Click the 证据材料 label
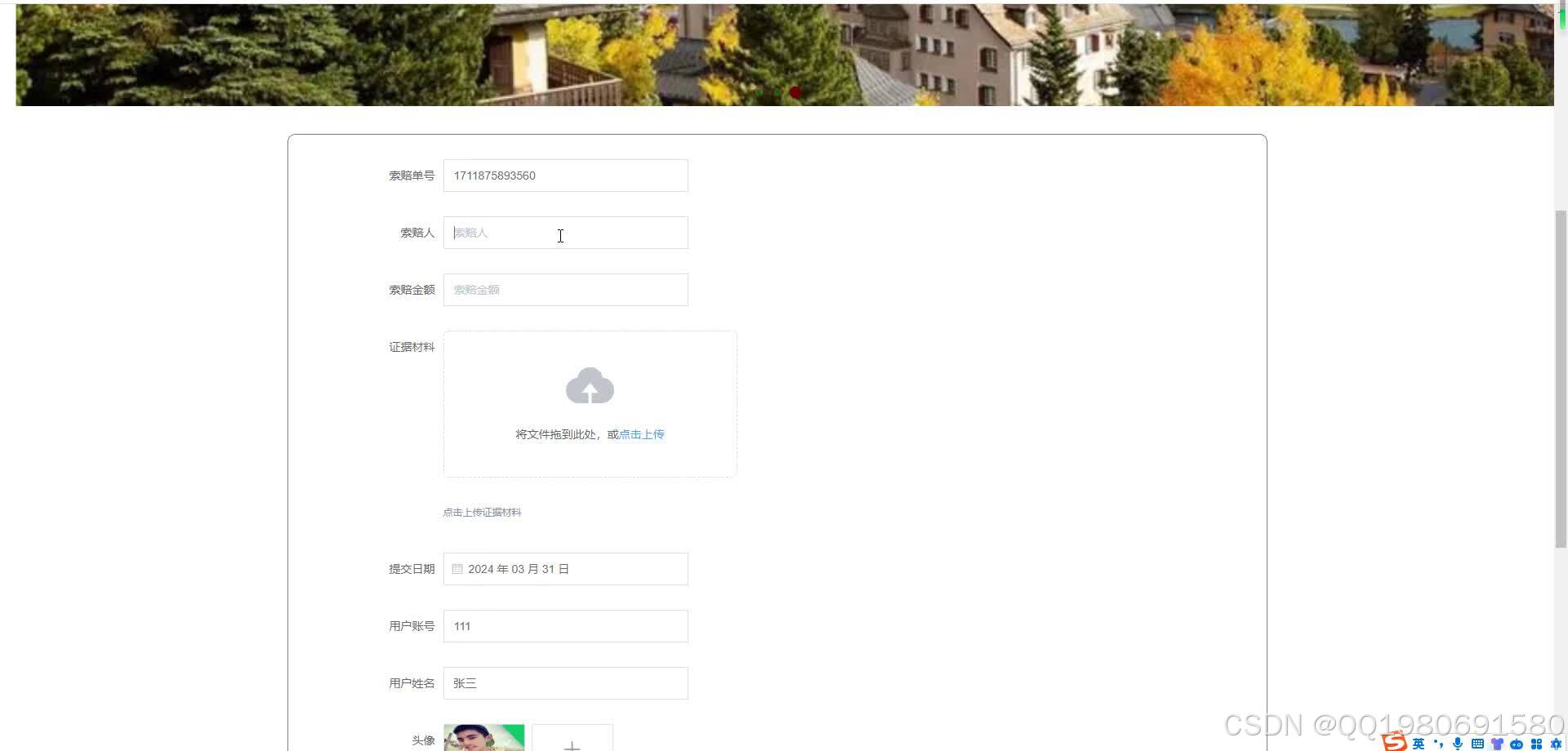 (x=412, y=347)
